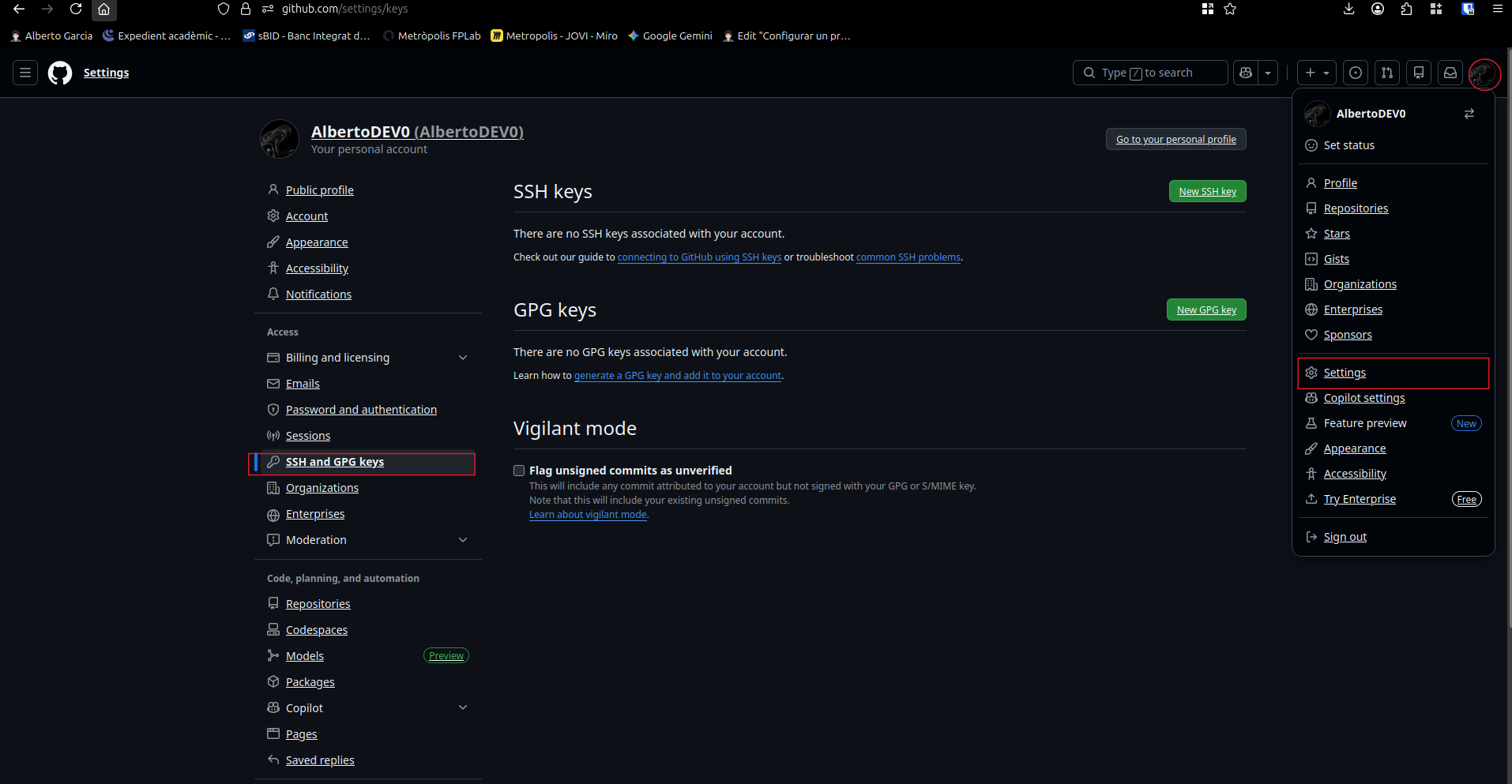The width and height of the screenshot is (1512, 784).
Task: Expand the Billing and licensing section
Action: tap(463, 358)
